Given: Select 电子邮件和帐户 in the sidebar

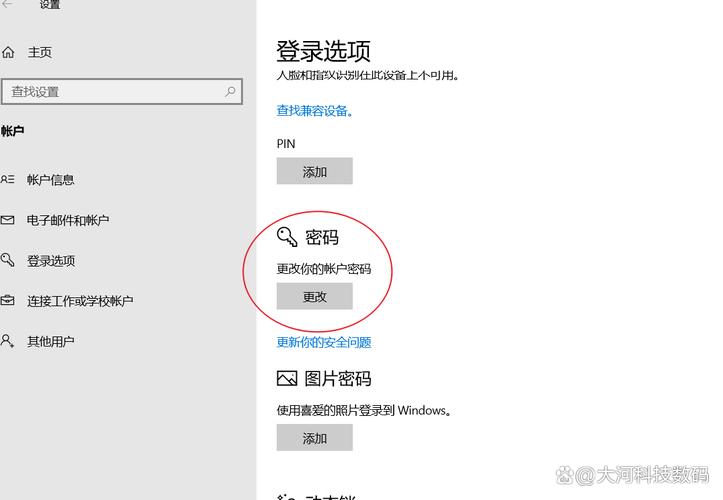Looking at the screenshot, I should pos(68,220).
